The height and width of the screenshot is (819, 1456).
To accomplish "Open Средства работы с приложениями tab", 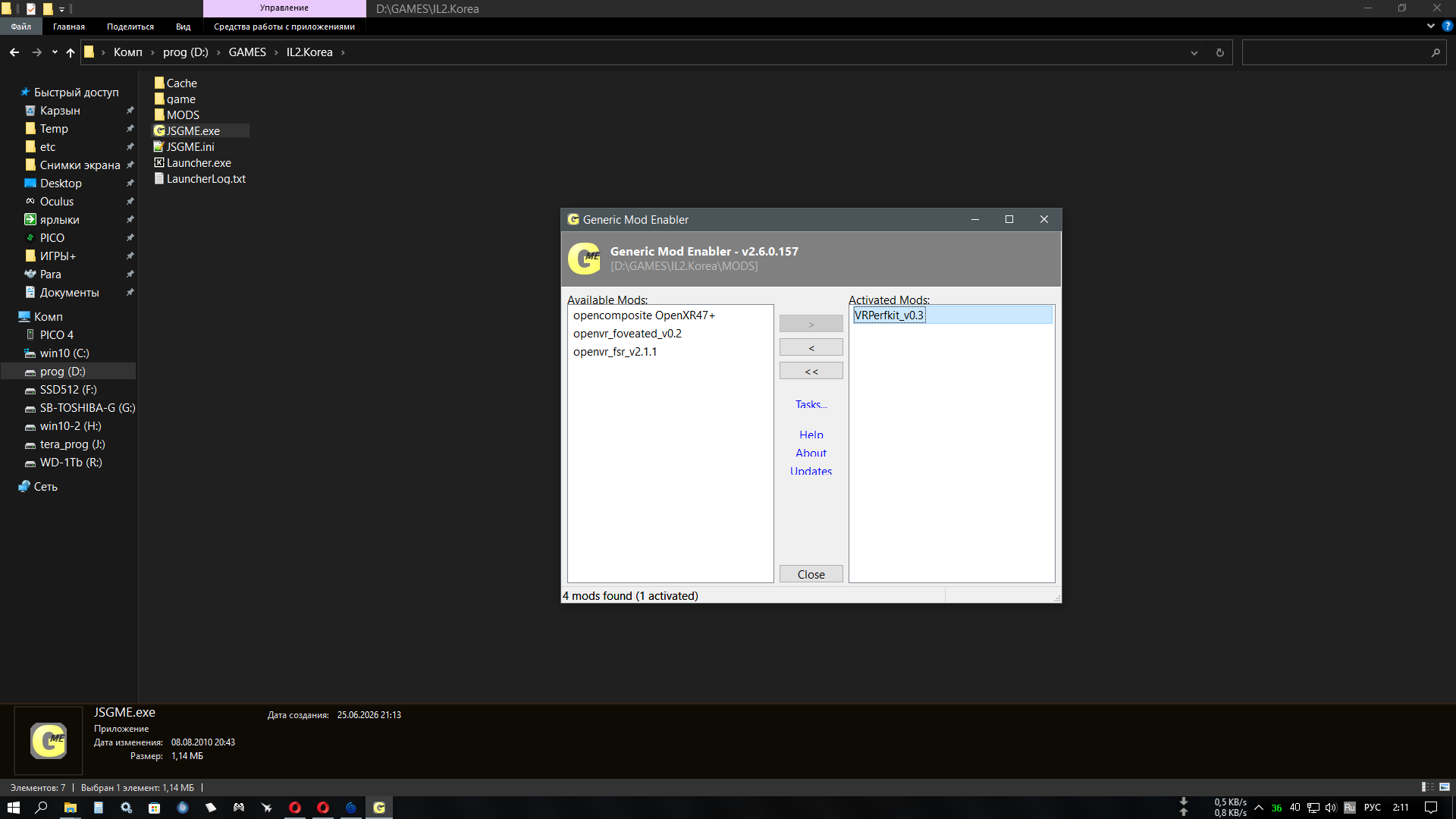I will [x=284, y=27].
